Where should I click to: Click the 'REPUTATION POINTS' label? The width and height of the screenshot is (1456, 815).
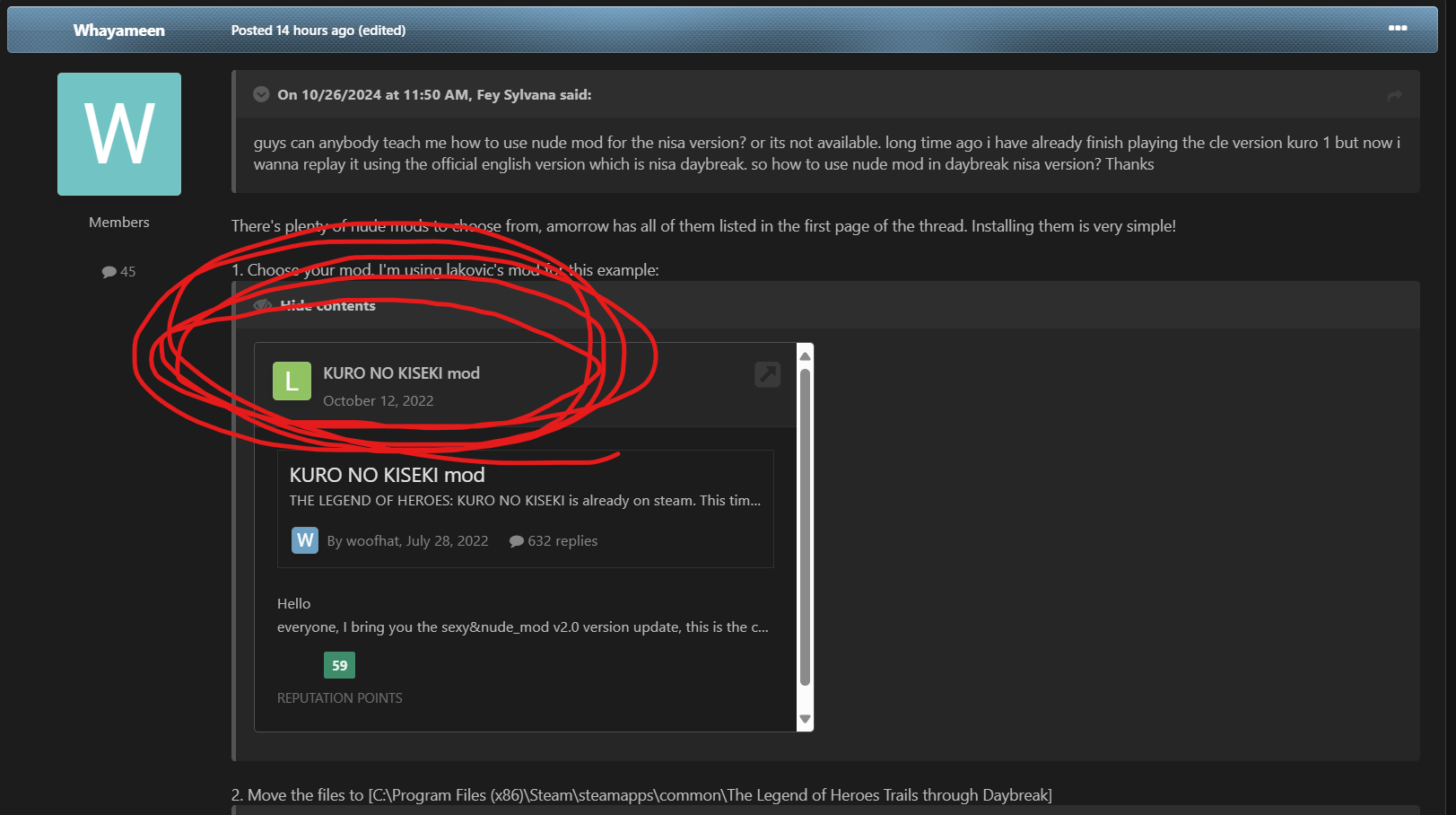tap(340, 698)
